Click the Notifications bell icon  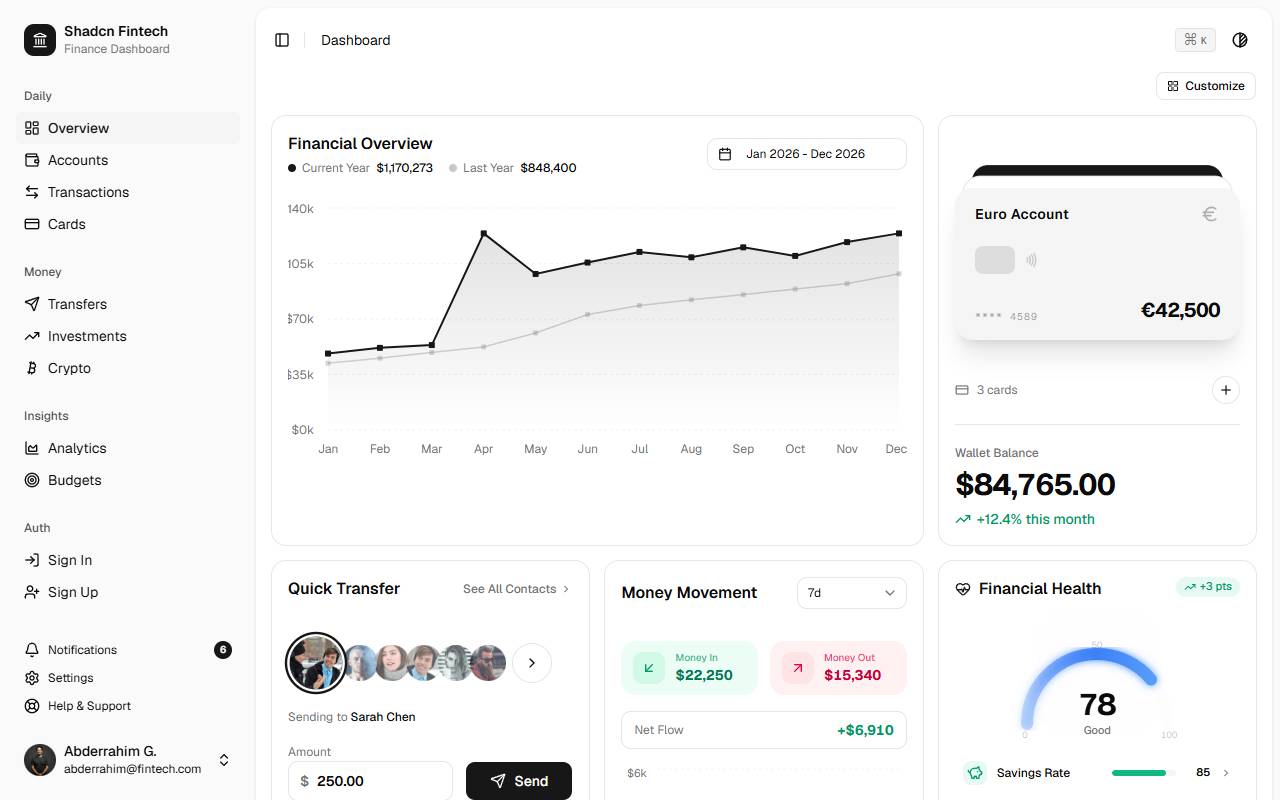32,650
